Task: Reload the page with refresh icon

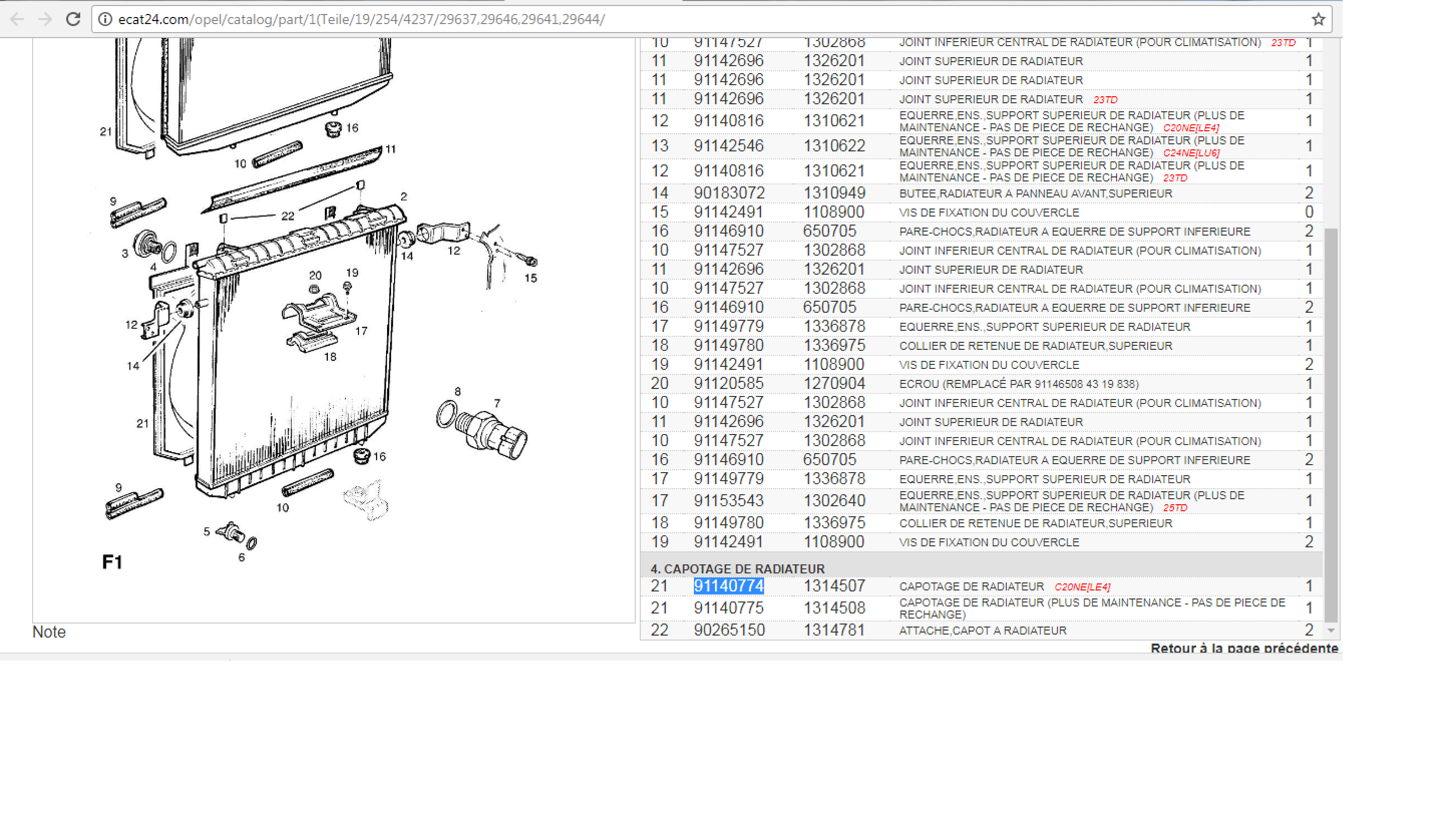Action: coord(73,19)
